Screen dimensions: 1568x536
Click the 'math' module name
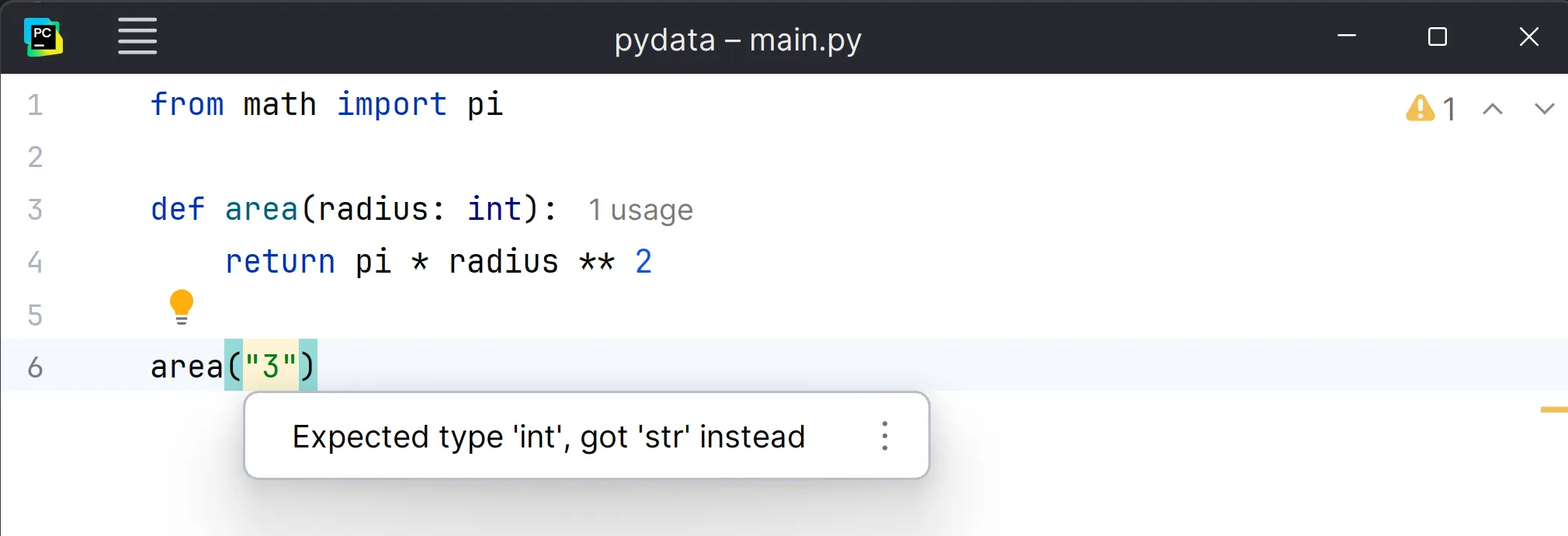(279, 104)
